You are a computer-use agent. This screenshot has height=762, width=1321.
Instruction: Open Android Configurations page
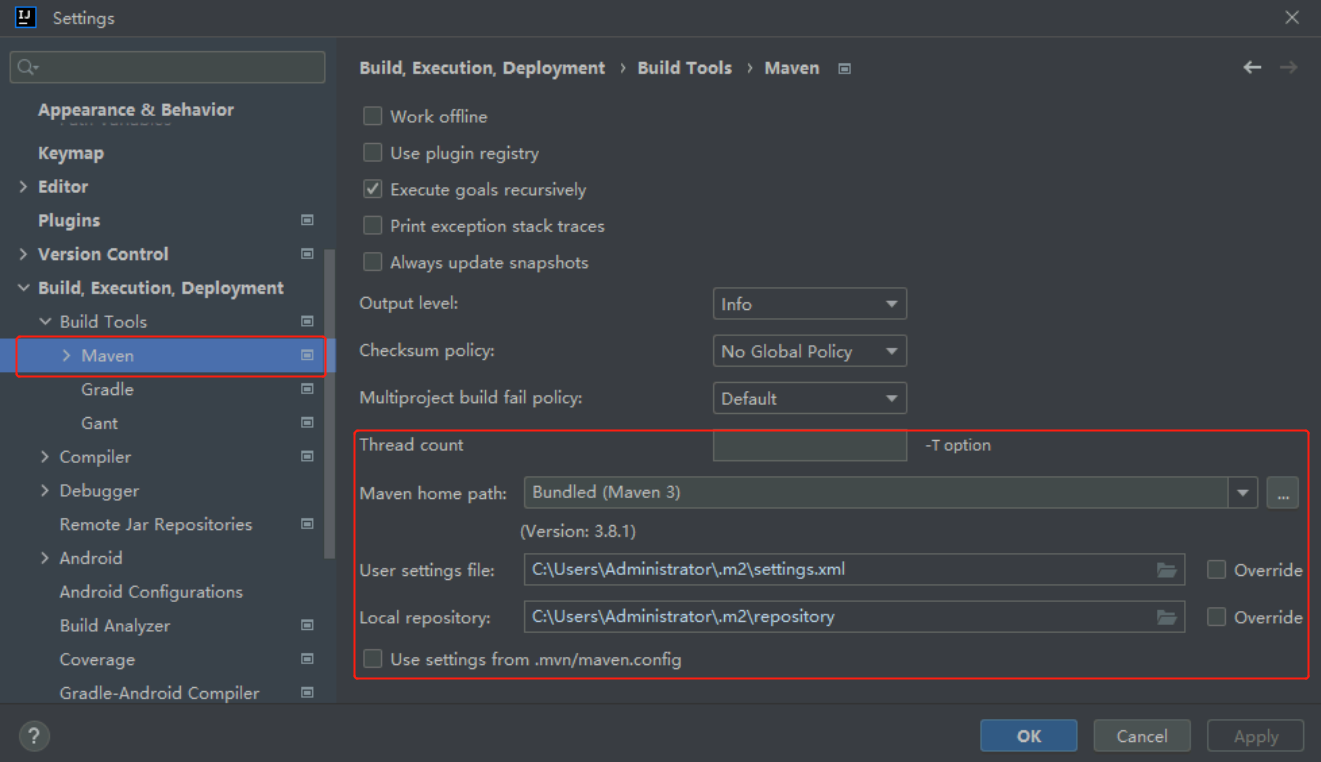(x=151, y=592)
